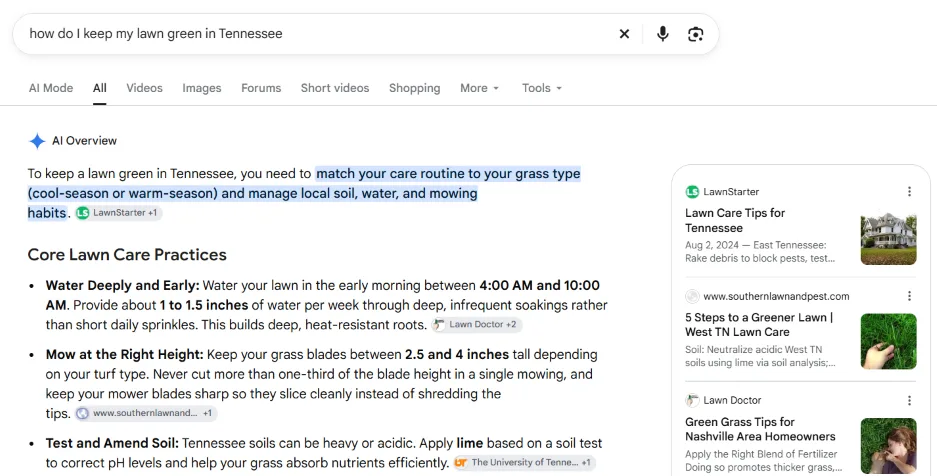Click the '2.5 and 4 inches' bold text
The width and height of the screenshot is (937, 476).
[x=457, y=355]
